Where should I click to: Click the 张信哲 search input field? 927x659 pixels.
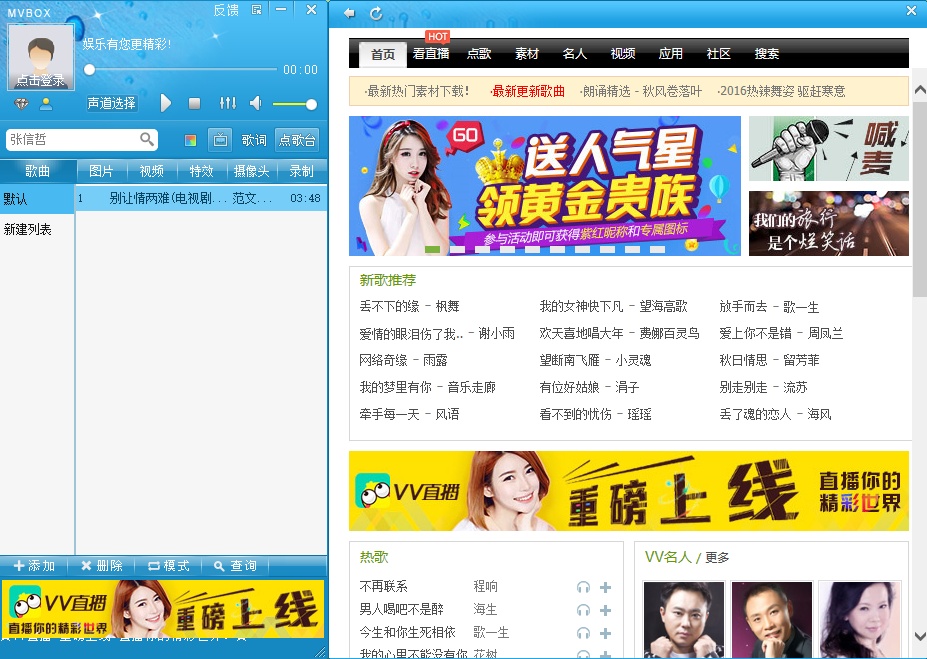point(70,140)
